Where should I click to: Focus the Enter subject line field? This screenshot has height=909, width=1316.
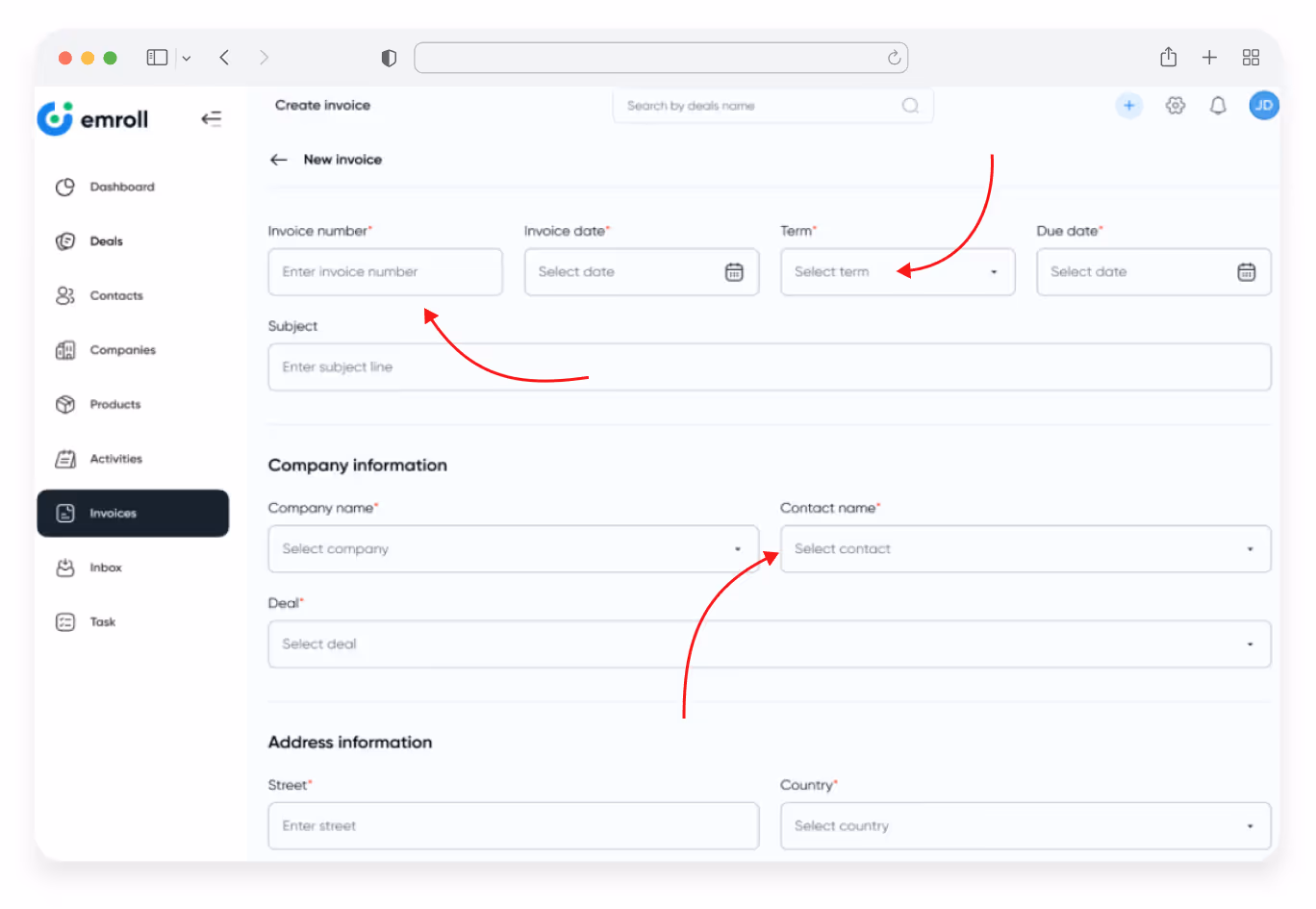pyautogui.click(x=770, y=367)
